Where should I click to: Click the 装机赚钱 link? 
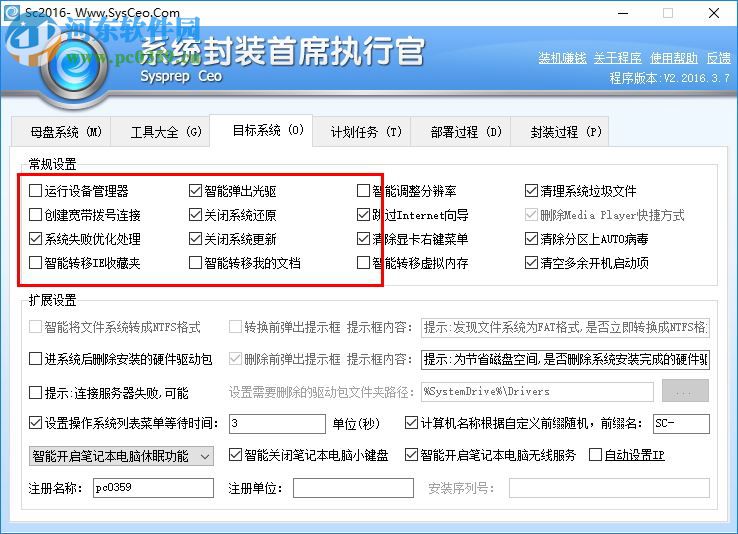coord(562,58)
